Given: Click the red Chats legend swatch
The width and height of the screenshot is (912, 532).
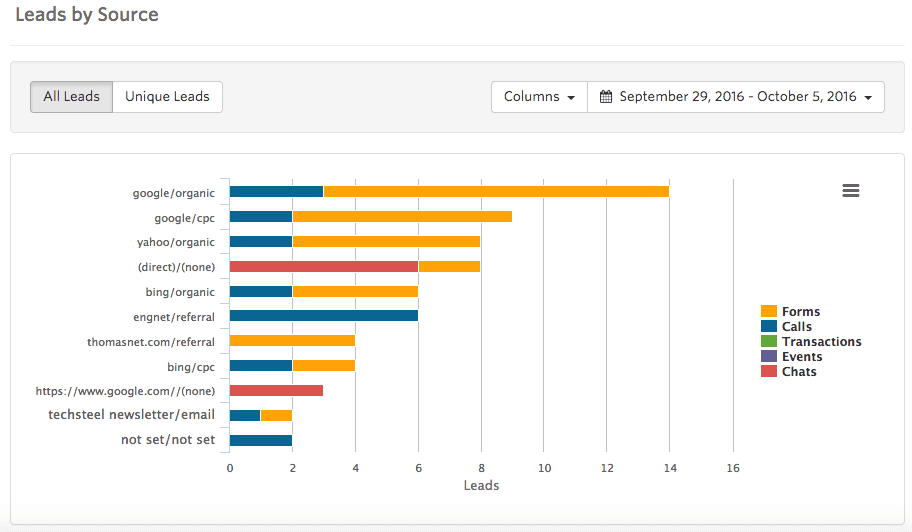Looking at the screenshot, I should (769, 371).
